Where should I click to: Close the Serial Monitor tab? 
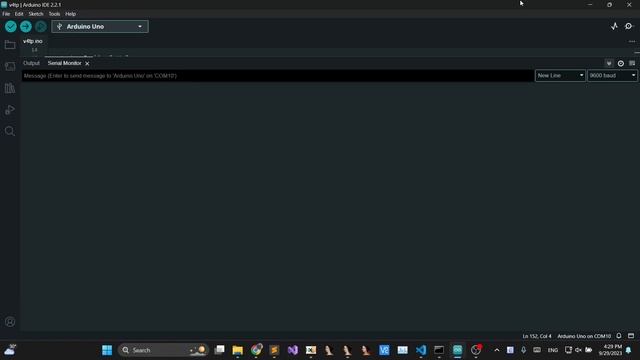pyautogui.click(x=87, y=63)
